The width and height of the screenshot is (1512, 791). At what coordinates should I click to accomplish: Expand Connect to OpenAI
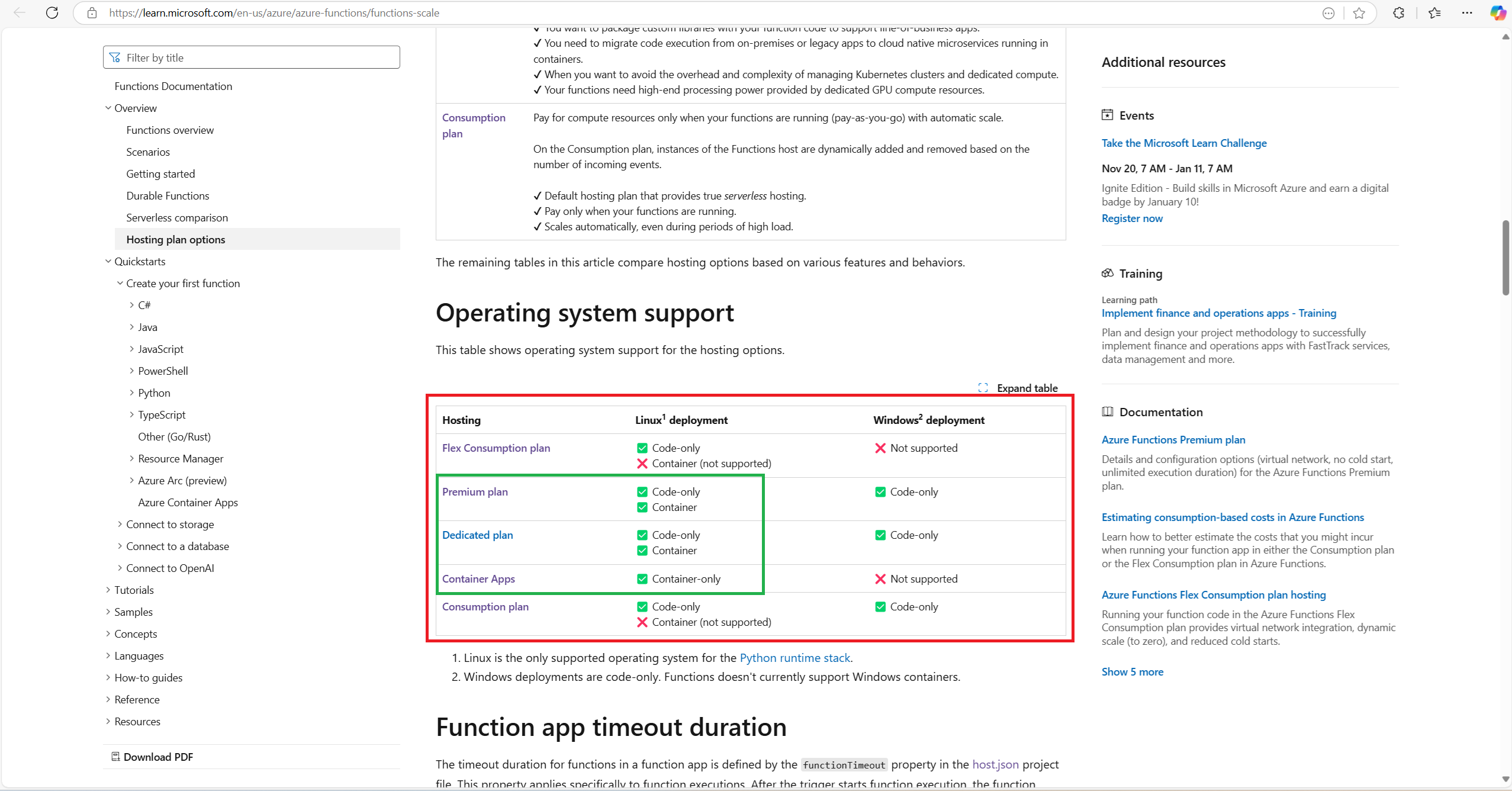(x=120, y=568)
